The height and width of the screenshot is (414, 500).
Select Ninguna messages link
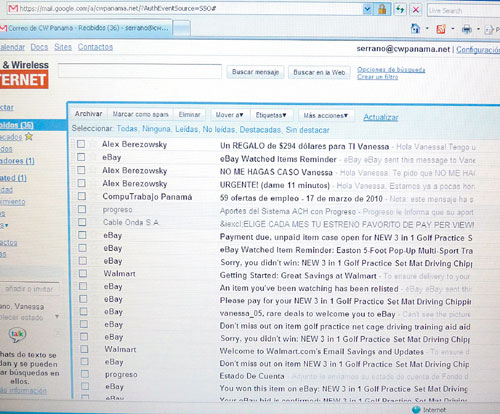pos(156,129)
